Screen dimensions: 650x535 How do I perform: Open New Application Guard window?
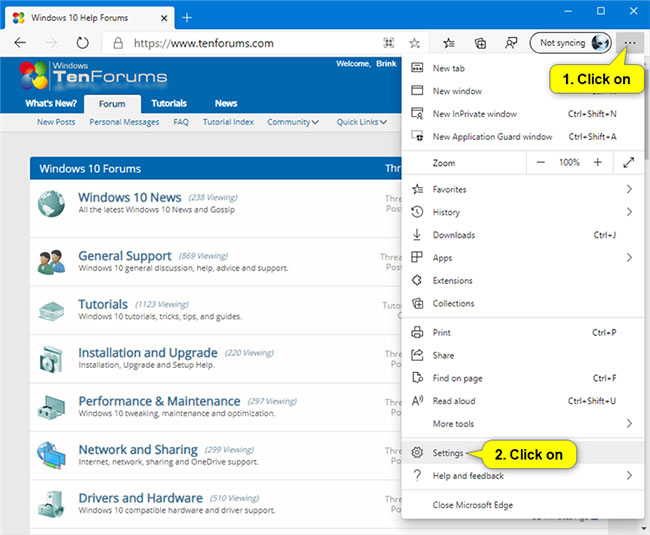coord(522,136)
